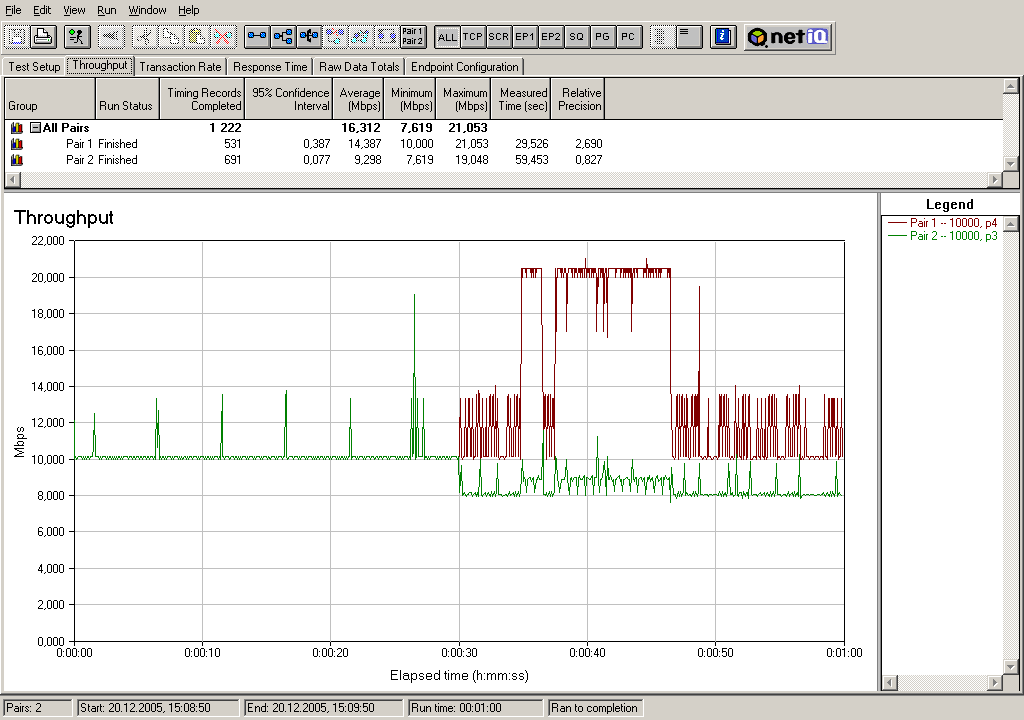Viewport: 1024px width, 720px height.
Task: Toggle the ALL filter button
Action: [x=447, y=37]
